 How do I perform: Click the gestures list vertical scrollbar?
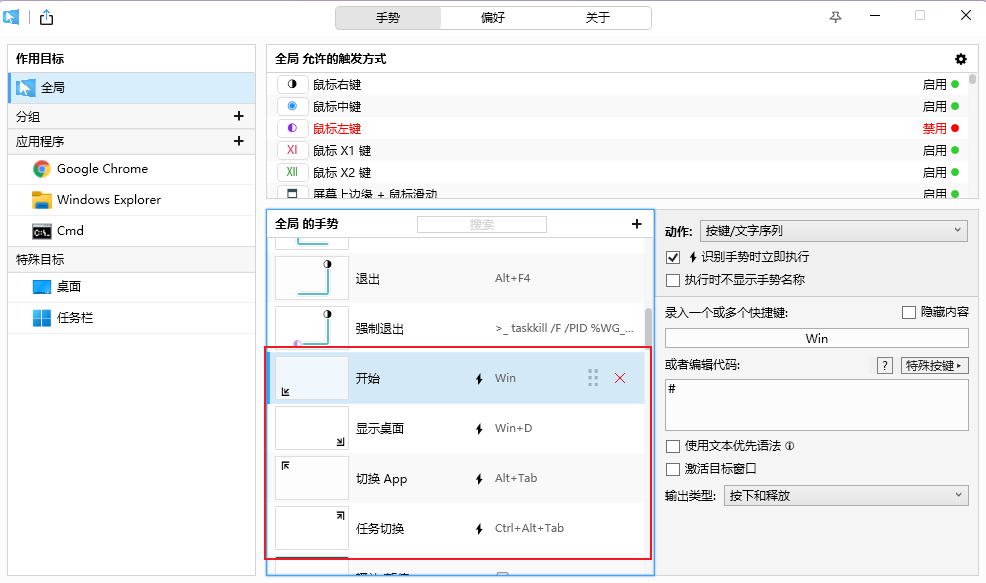(648, 327)
